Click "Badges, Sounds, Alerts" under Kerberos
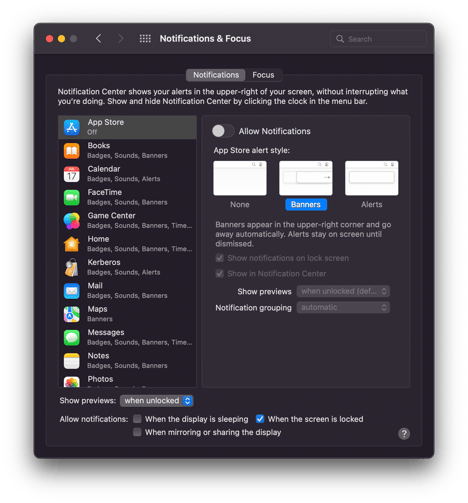The image size is (468, 503). click(124, 272)
